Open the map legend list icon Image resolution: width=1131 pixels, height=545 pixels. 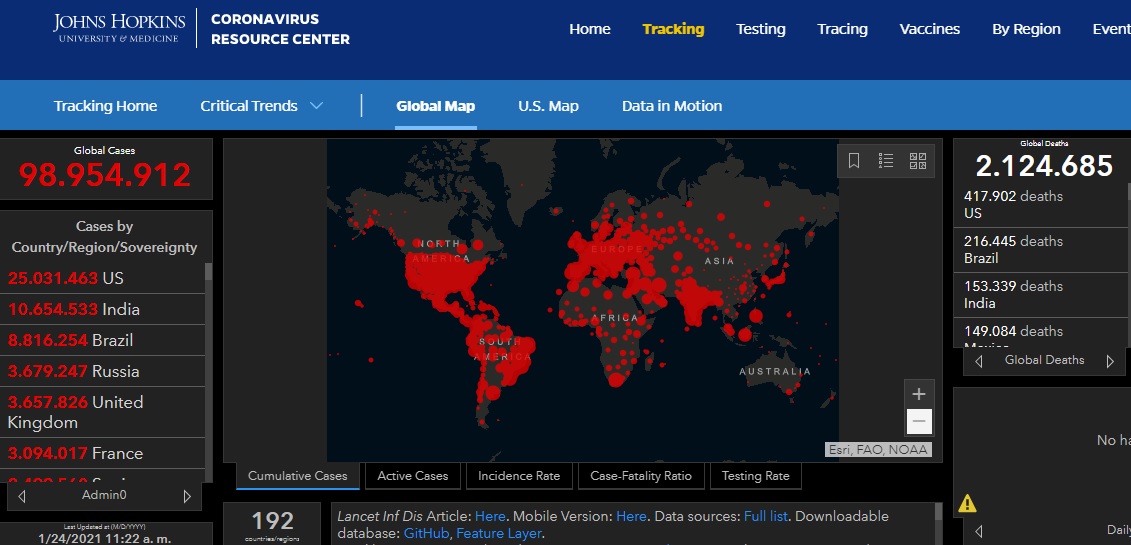[886, 161]
